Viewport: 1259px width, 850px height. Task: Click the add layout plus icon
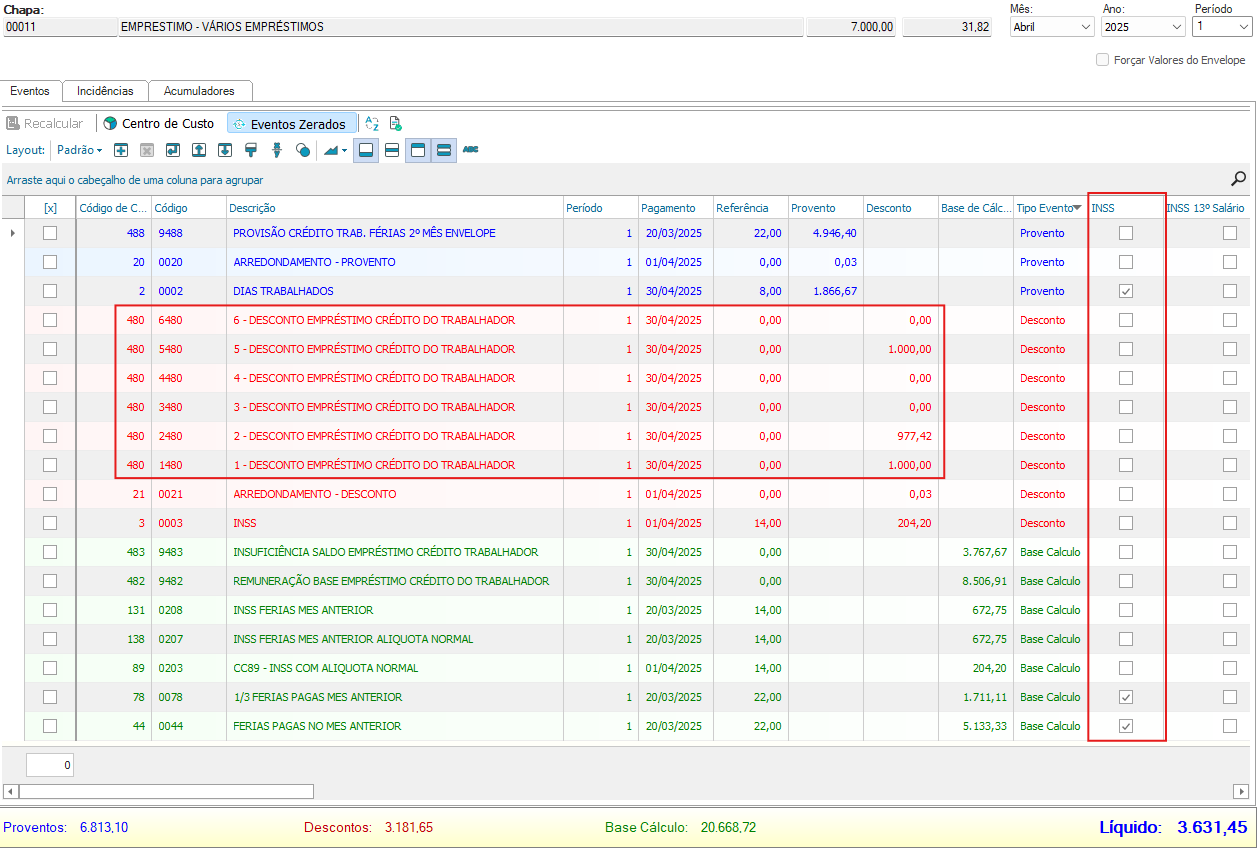(121, 150)
